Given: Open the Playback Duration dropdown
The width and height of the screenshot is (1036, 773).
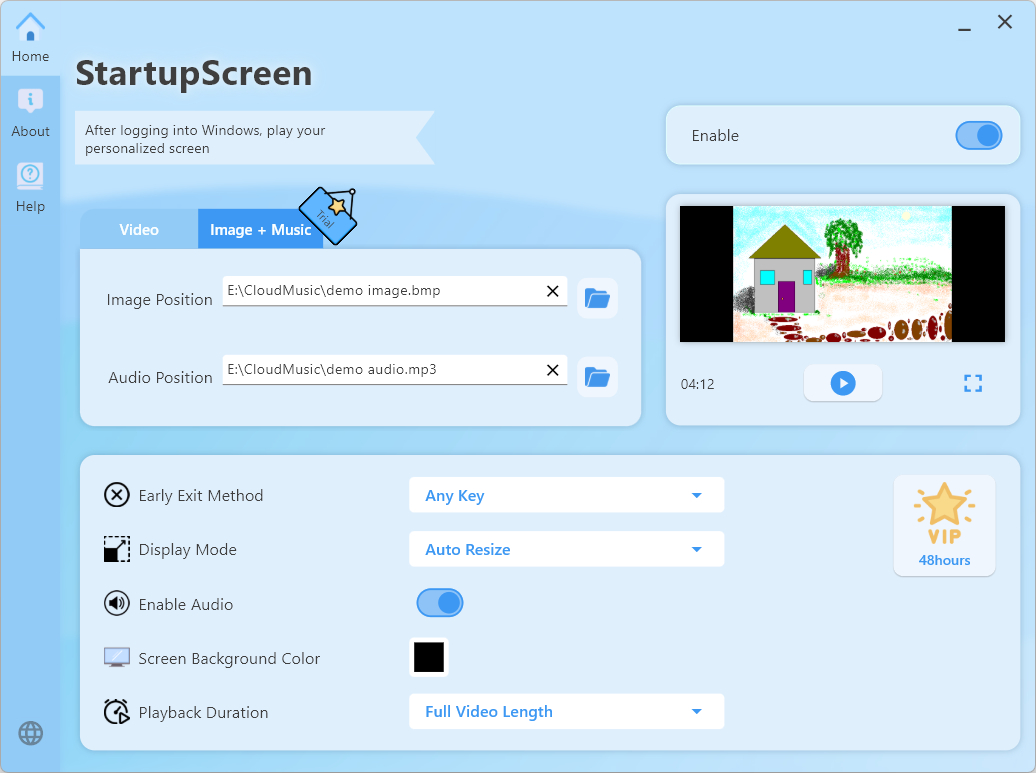Looking at the screenshot, I should 566,712.
